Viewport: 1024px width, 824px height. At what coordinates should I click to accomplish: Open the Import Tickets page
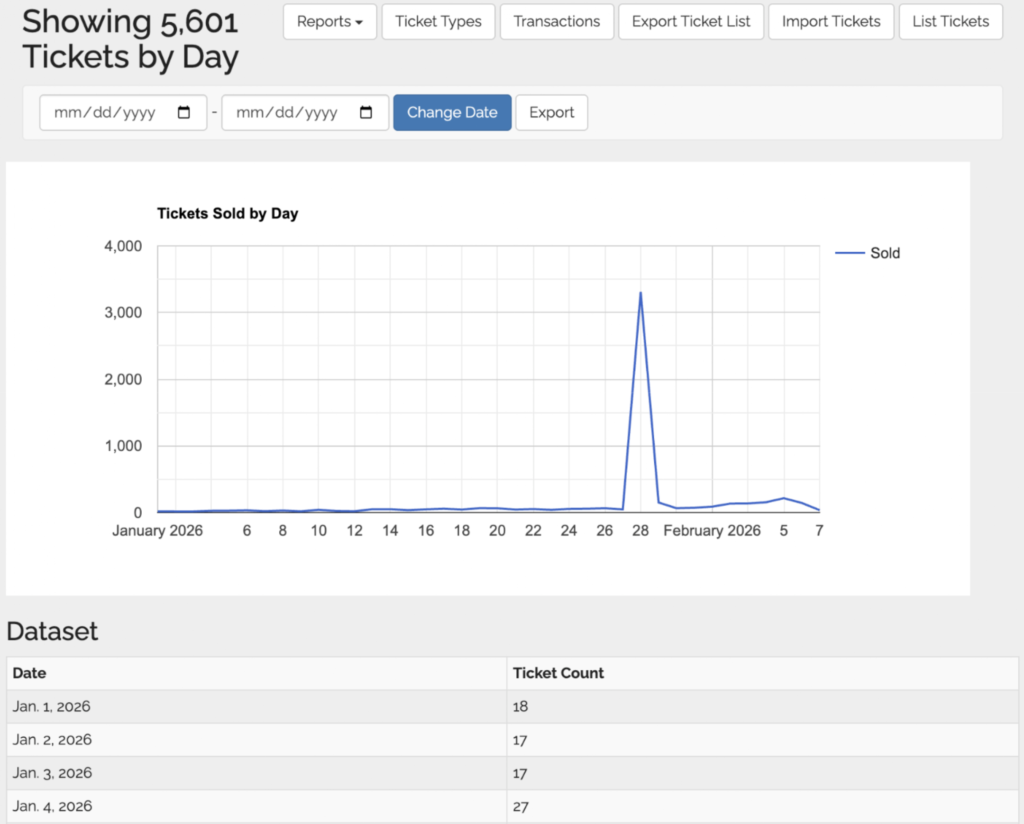coord(830,21)
